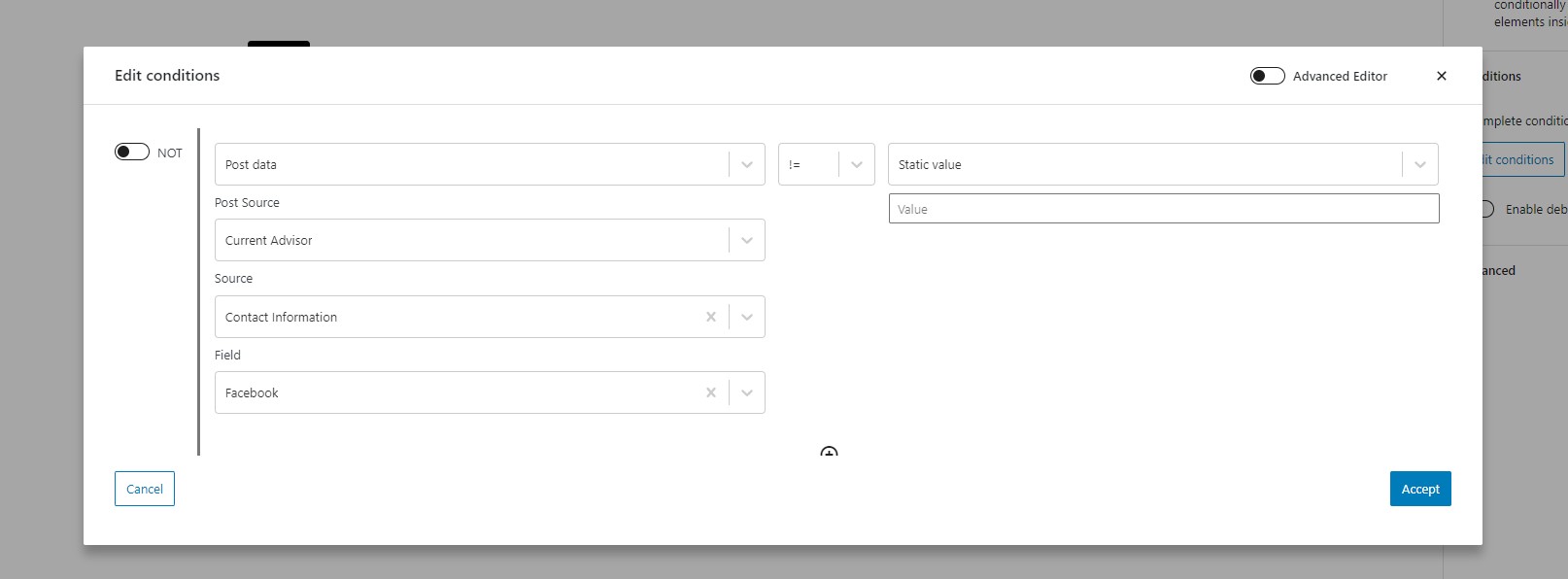Clear the Facebook field selection
The width and height of the screenshot is (1568, 579).
pyautogui.click(x=711, y=392)
